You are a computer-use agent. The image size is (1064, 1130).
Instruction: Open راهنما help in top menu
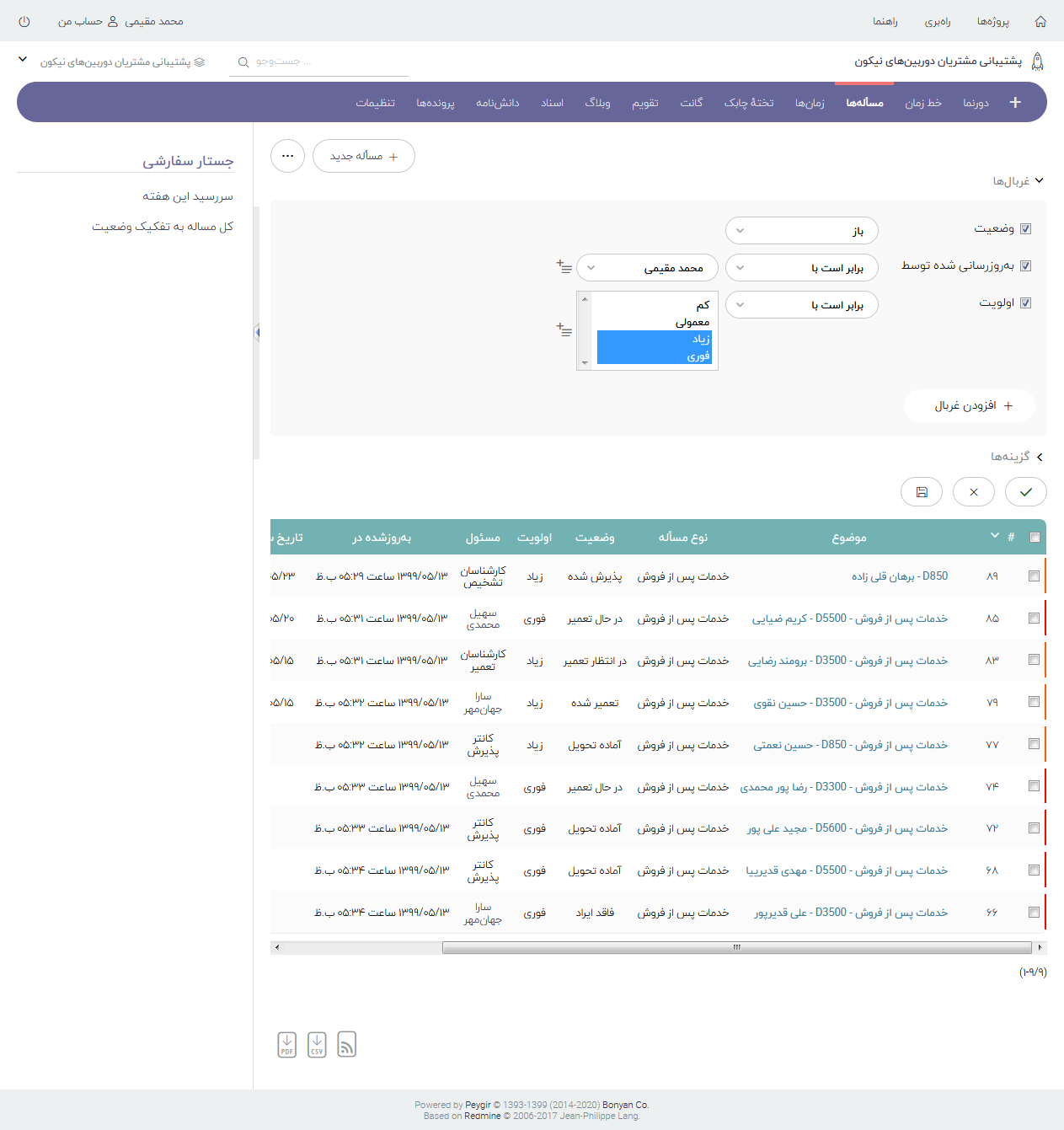click(885, 21)
